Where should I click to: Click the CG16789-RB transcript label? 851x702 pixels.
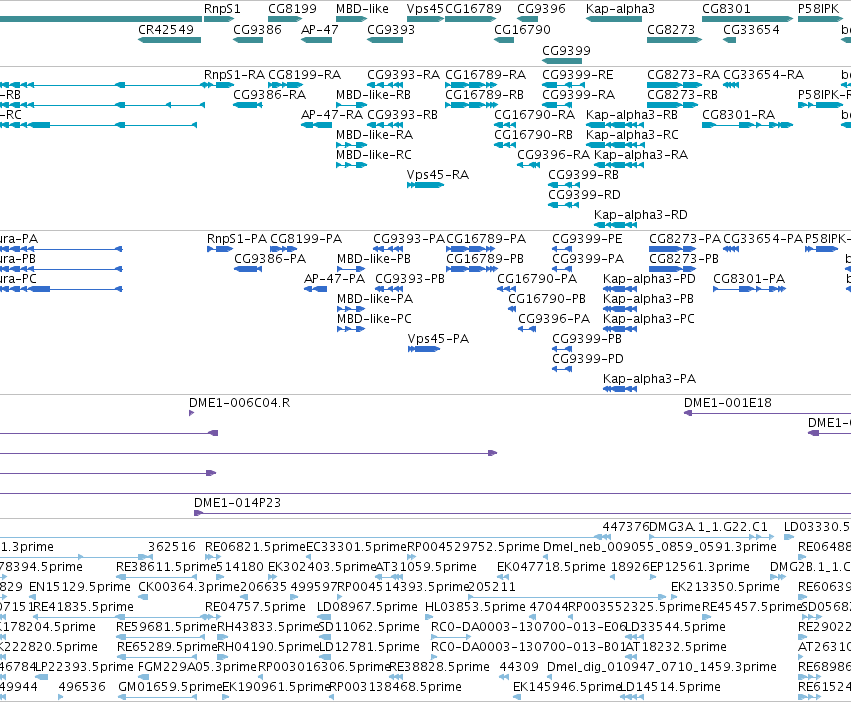[484, 94]
